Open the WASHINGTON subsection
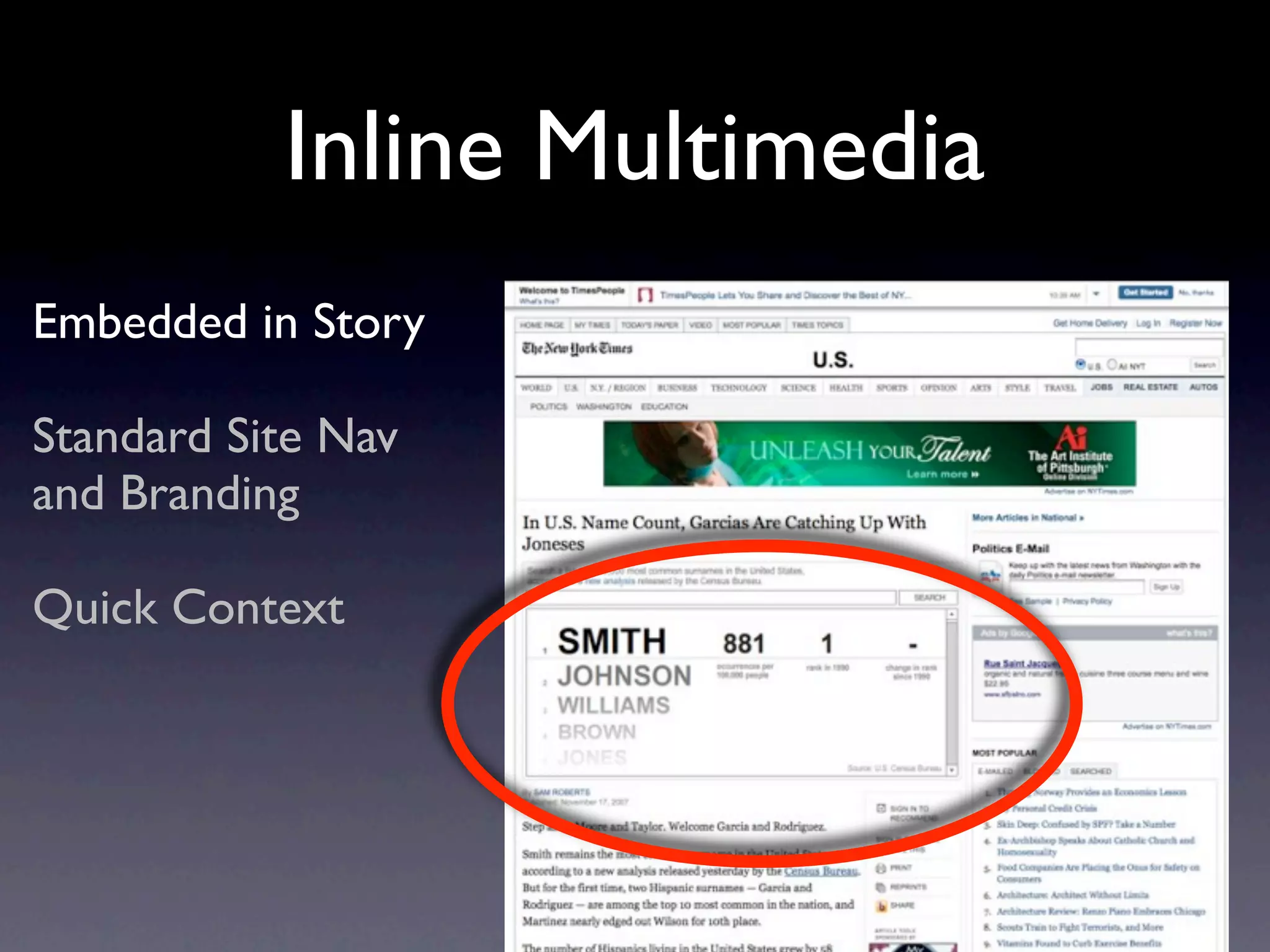The height and width of the screenshot is (952, 1270). 603,407
